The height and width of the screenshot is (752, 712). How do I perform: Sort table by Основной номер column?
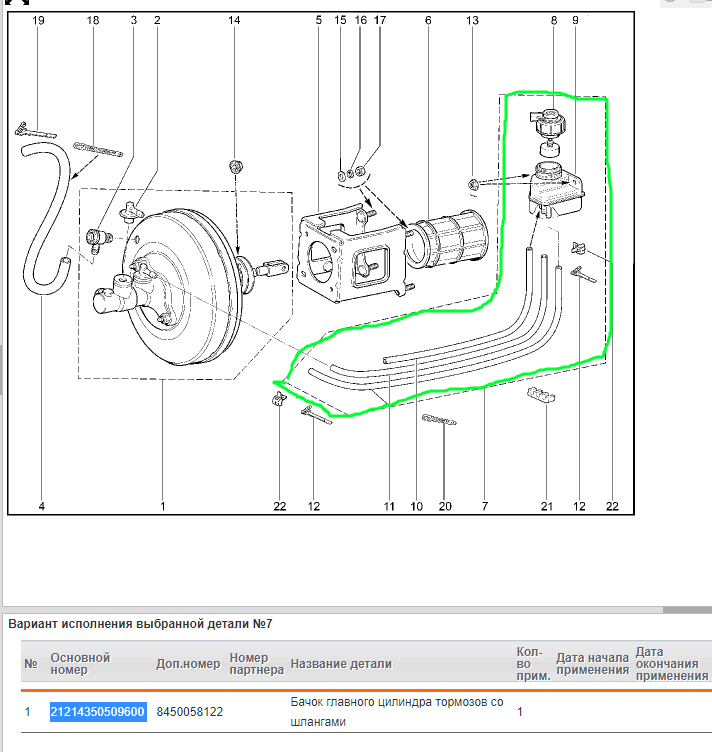(x=80, y=664)
